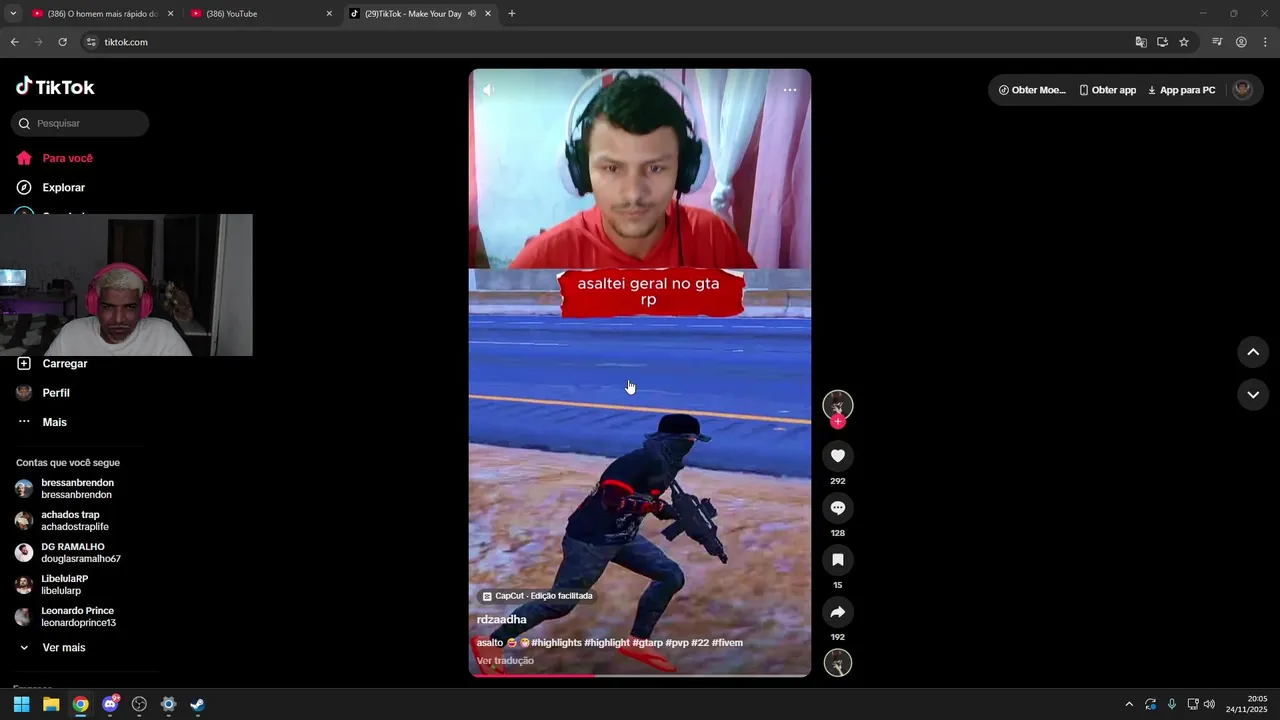Go back with browser back arrow
Viewport: 1280px width, 720px height.
[x=14, y=42]
